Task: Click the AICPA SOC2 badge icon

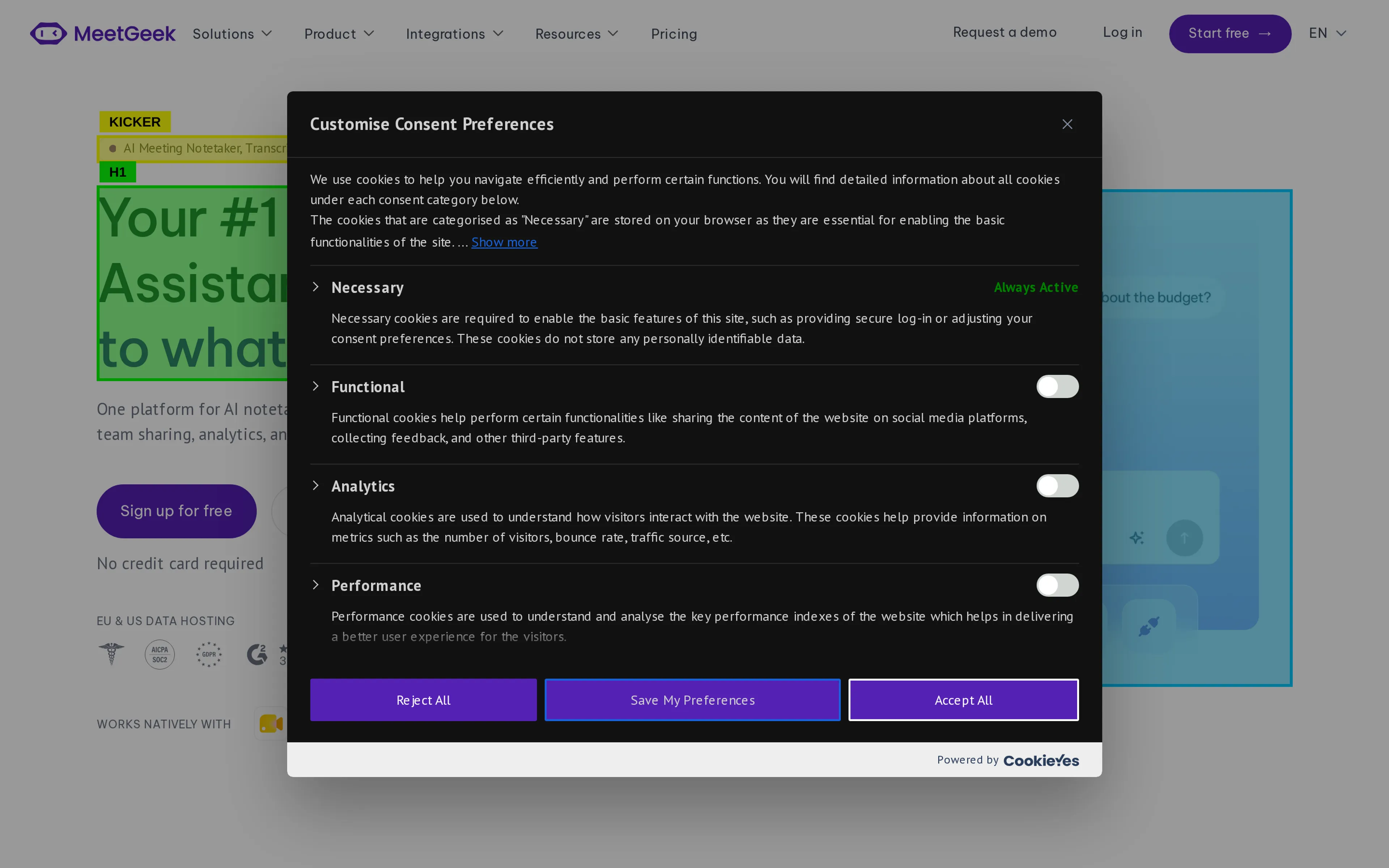Action: coord(160,655)
